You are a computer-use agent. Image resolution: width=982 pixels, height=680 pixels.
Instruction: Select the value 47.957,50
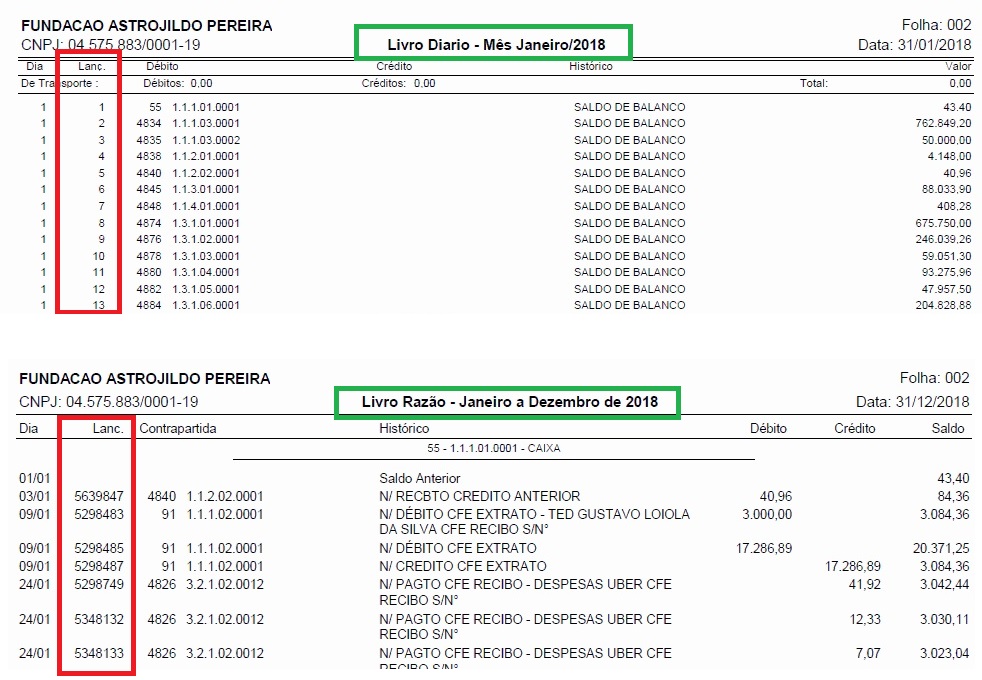pos(946,289)
